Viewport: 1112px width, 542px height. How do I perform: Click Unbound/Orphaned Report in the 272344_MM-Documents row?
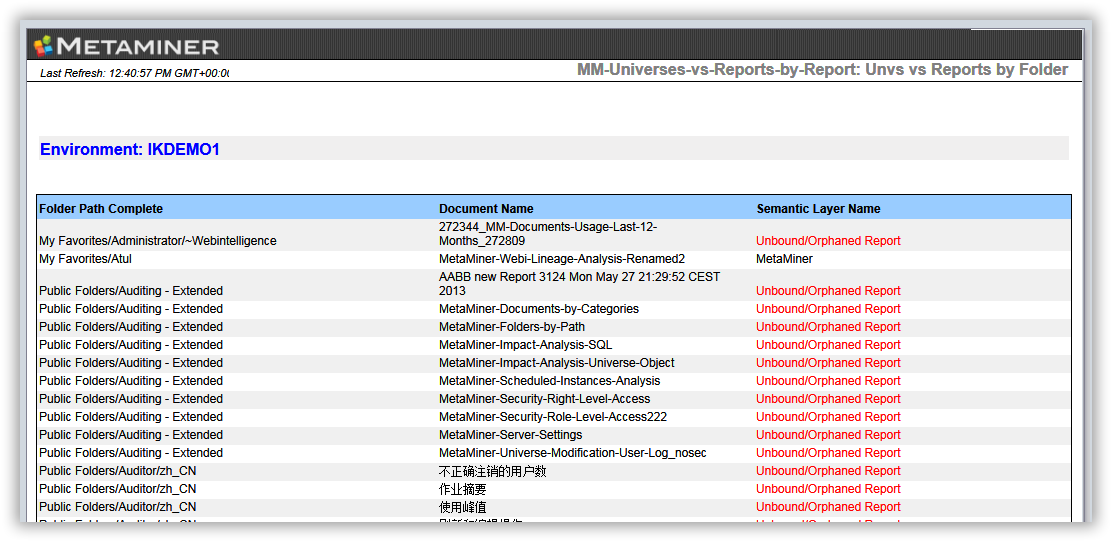click(x=828, y=241)
